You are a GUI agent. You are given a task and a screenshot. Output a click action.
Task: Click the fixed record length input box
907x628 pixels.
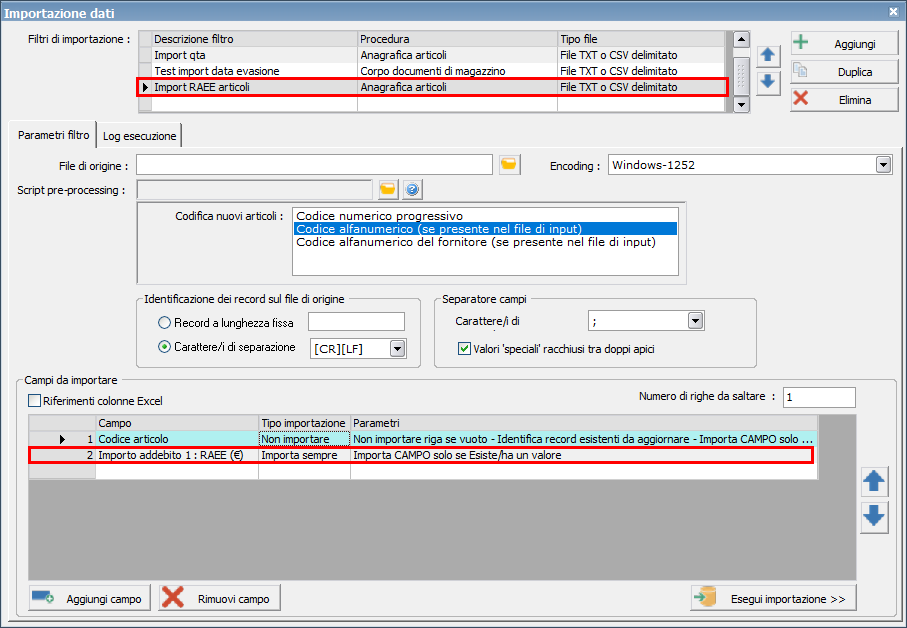click(356, 322)
